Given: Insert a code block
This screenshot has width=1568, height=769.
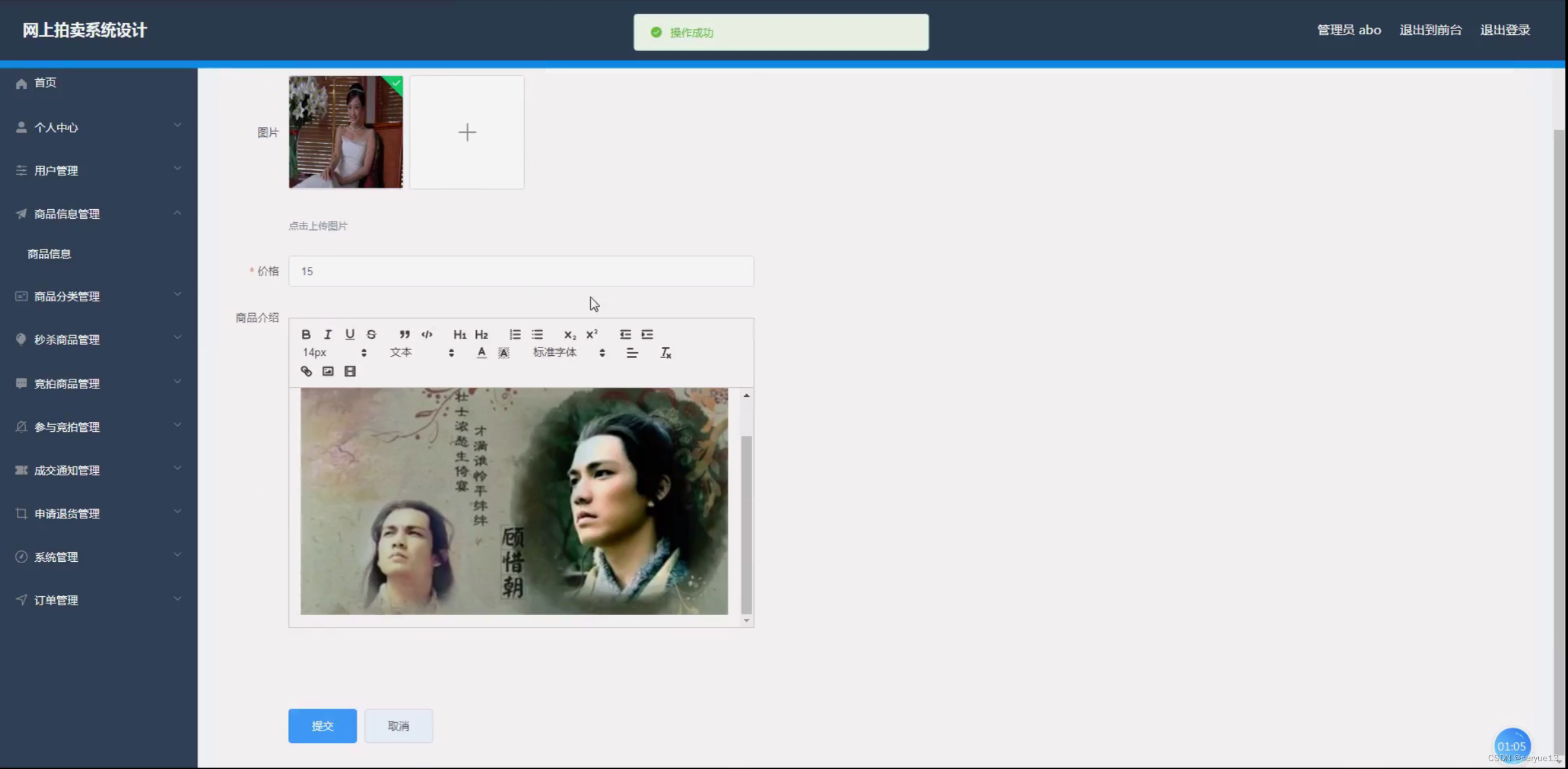Looking at the screenshot, I should tap(427, 334).
